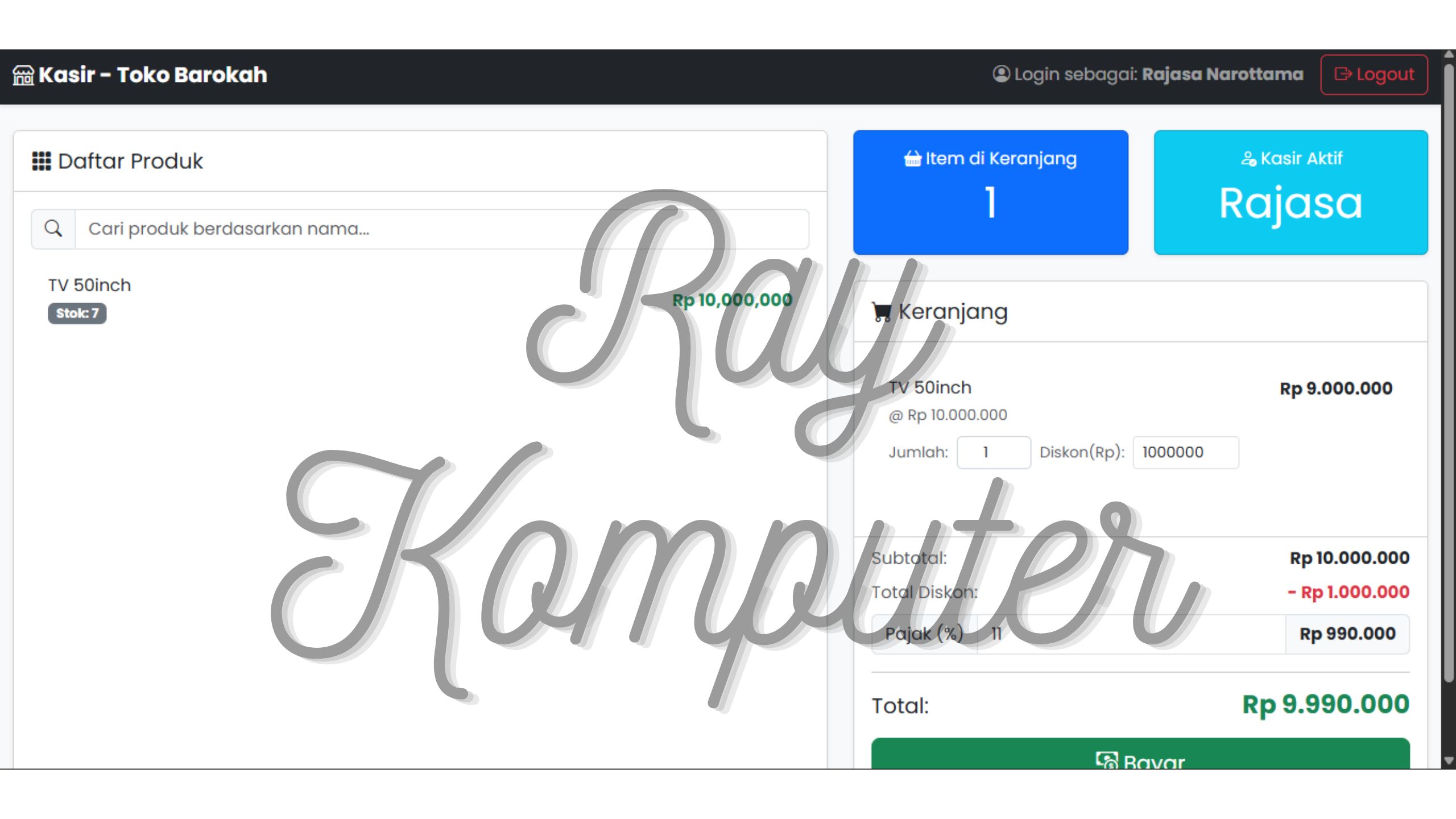Click the basket icon in Item di Keranjang
This screenshot has height=819, width=1456.
pyautogui.click(x=912, y=159)
